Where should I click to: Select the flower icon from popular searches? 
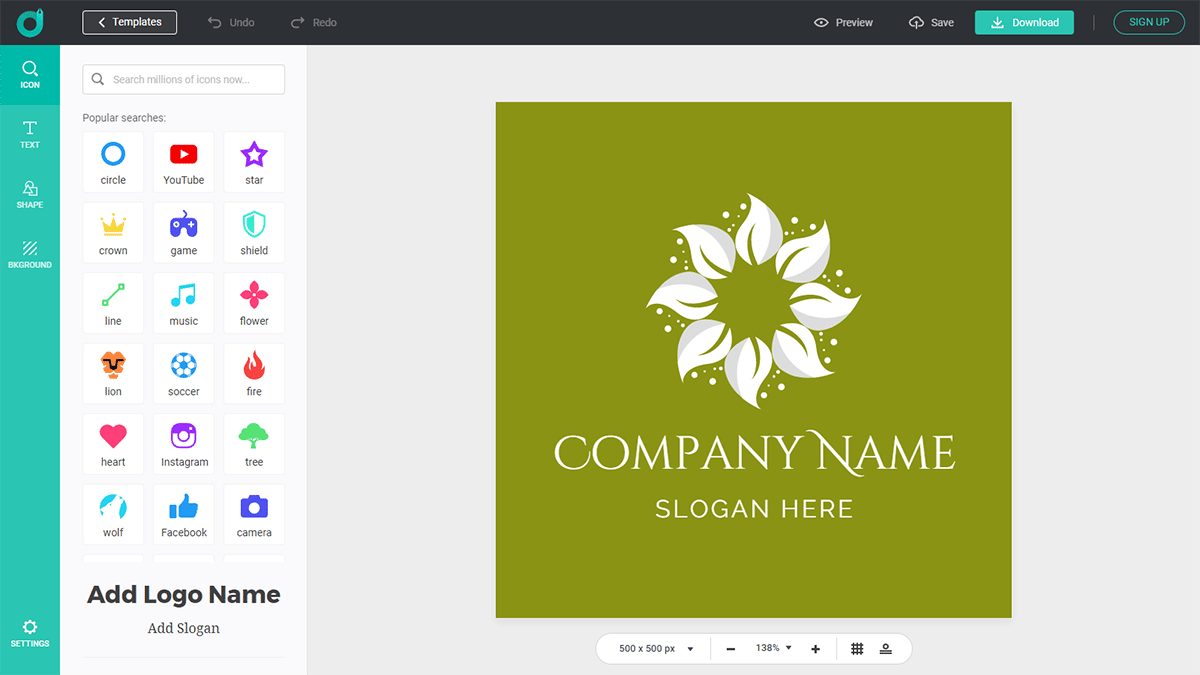[x=254, y=302]
